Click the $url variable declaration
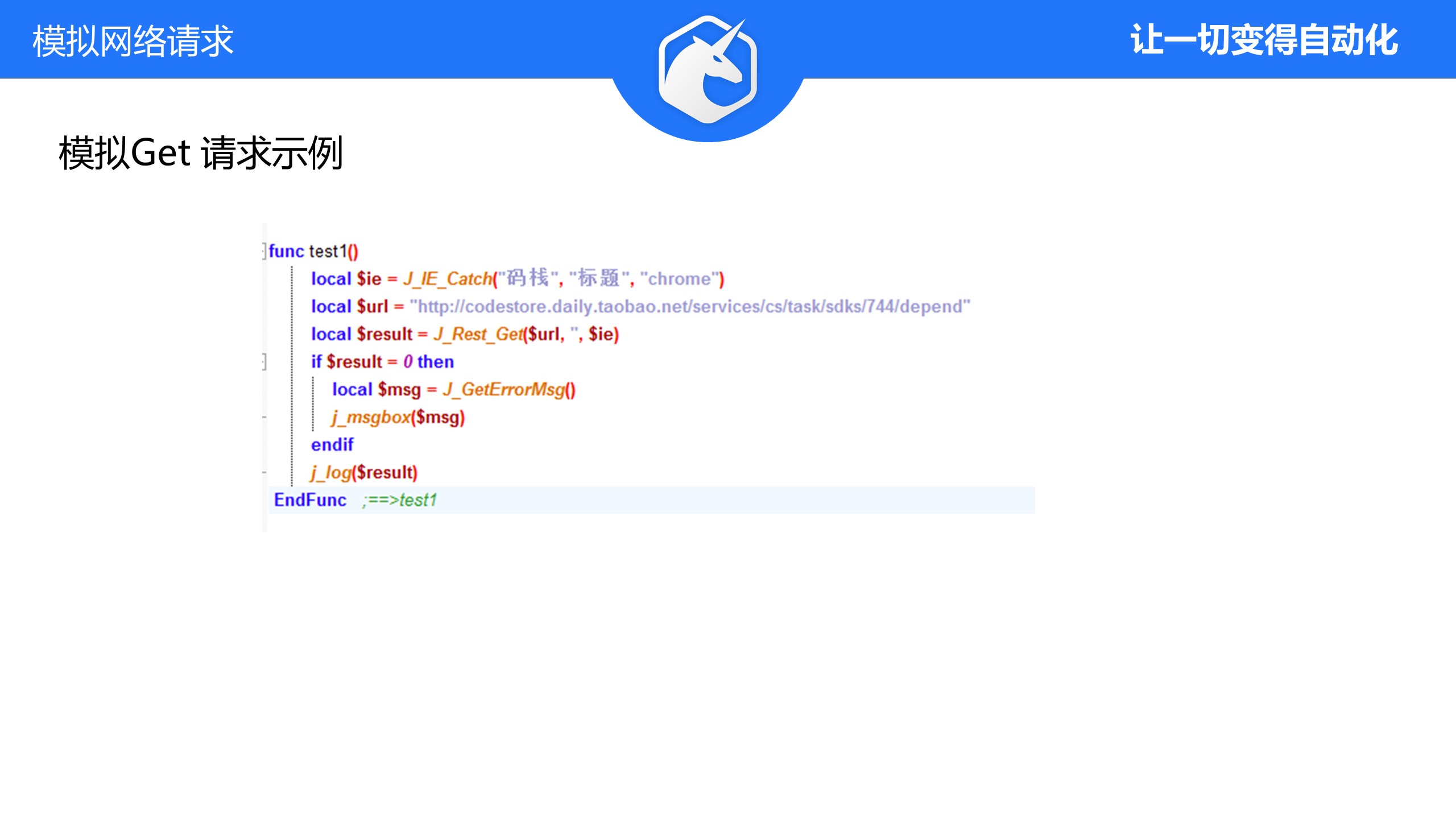Image resolution: width=1456 pixels, height=819 pixels. tap(372, 307)
